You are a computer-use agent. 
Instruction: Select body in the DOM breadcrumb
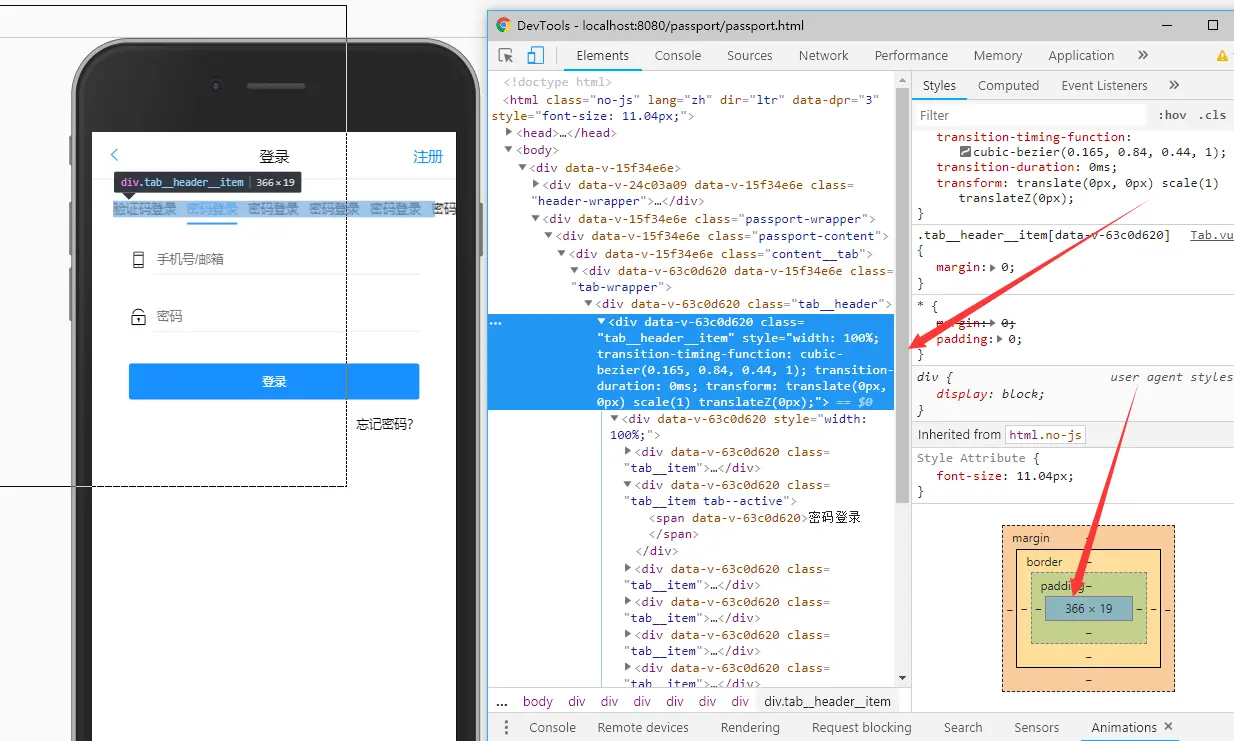click(537, 702)
